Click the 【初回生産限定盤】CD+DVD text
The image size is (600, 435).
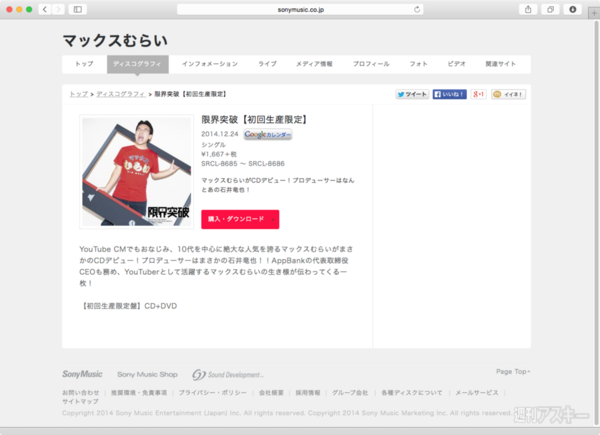[x=129, y=306]
